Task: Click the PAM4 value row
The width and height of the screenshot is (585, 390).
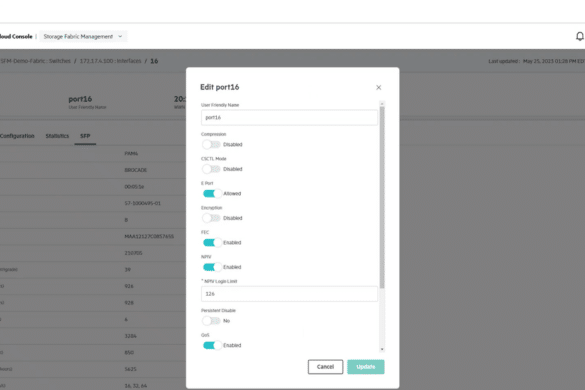Action: tap(131, 153)
